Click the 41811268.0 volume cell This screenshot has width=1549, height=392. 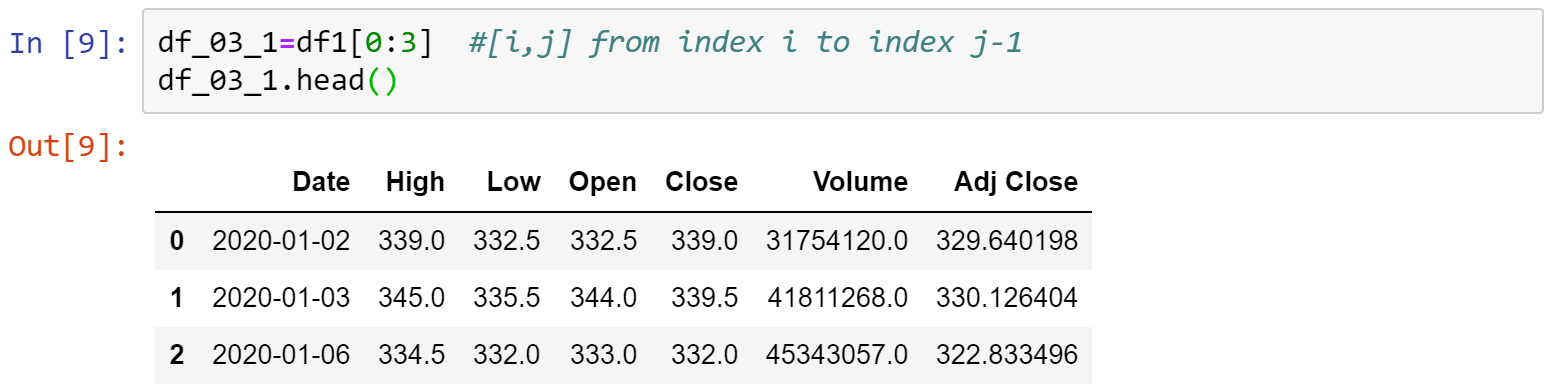tap(838, 298)
